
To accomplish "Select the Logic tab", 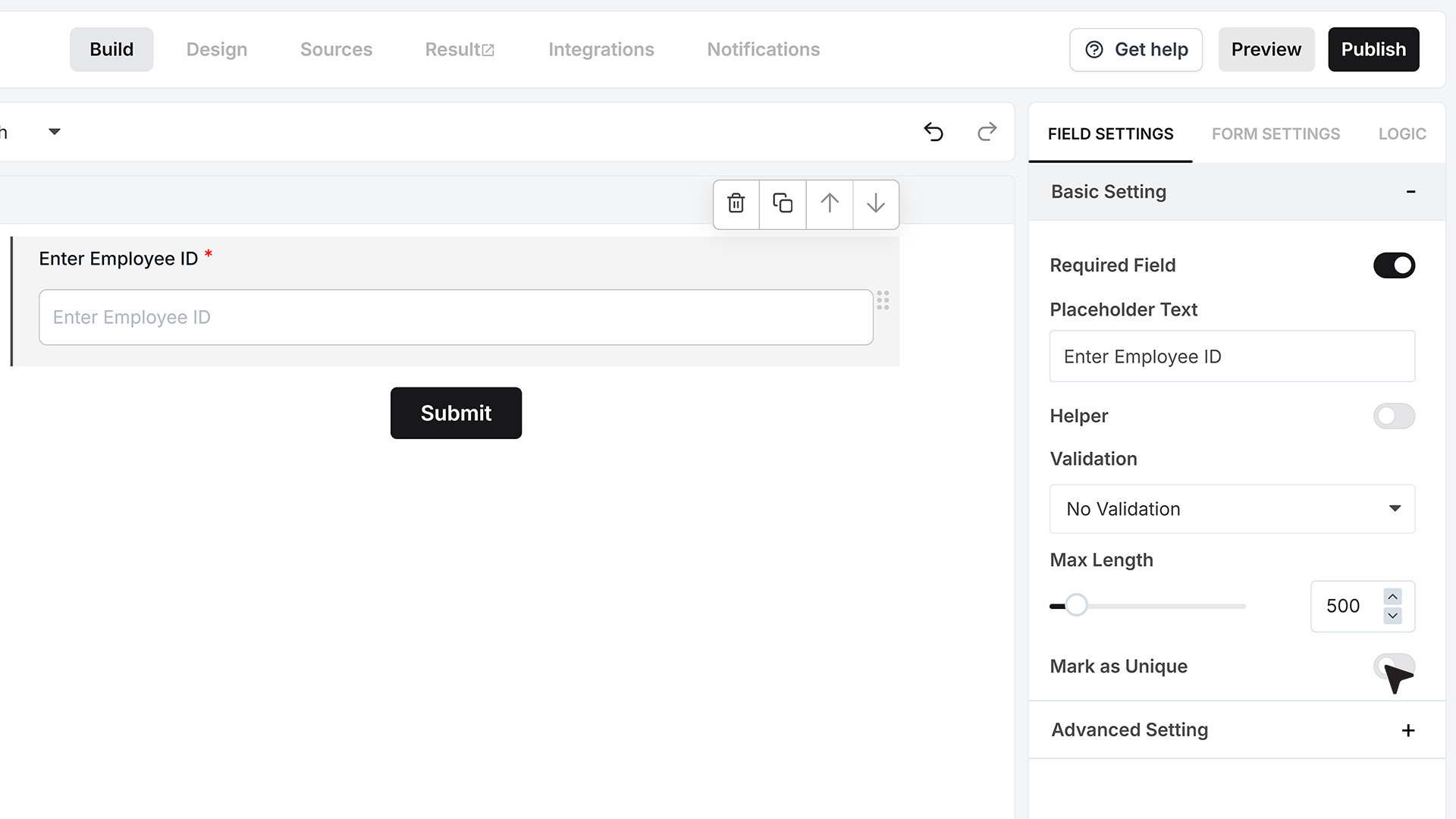I will (x=1402, y=134).
